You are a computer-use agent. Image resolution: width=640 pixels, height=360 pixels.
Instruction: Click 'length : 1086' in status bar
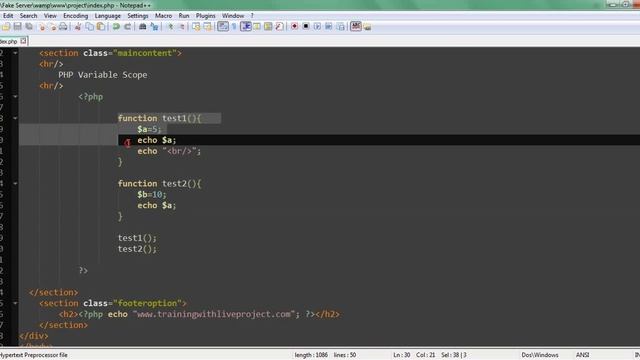click(311, 355)
